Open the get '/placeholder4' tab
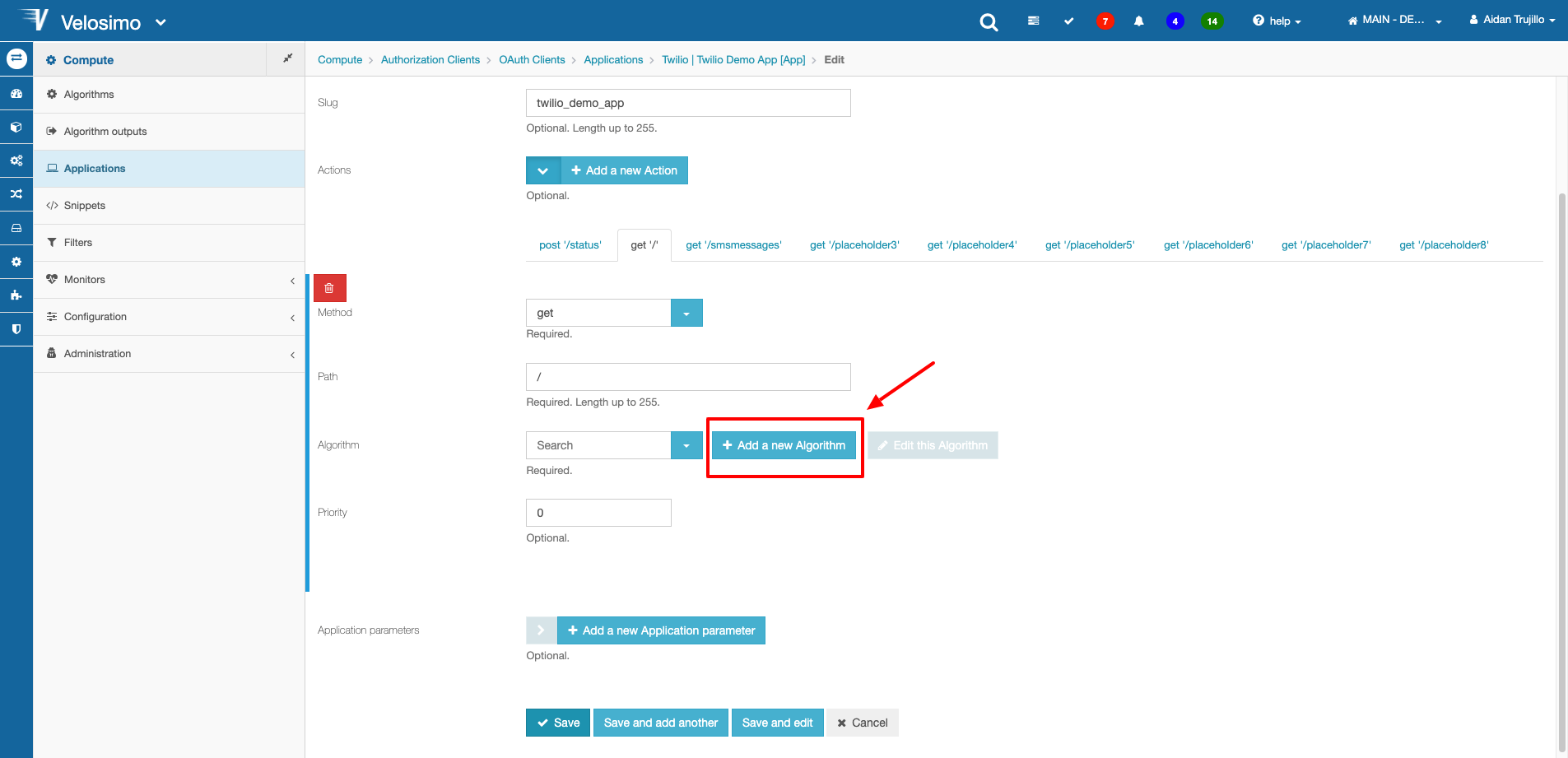 972,245
